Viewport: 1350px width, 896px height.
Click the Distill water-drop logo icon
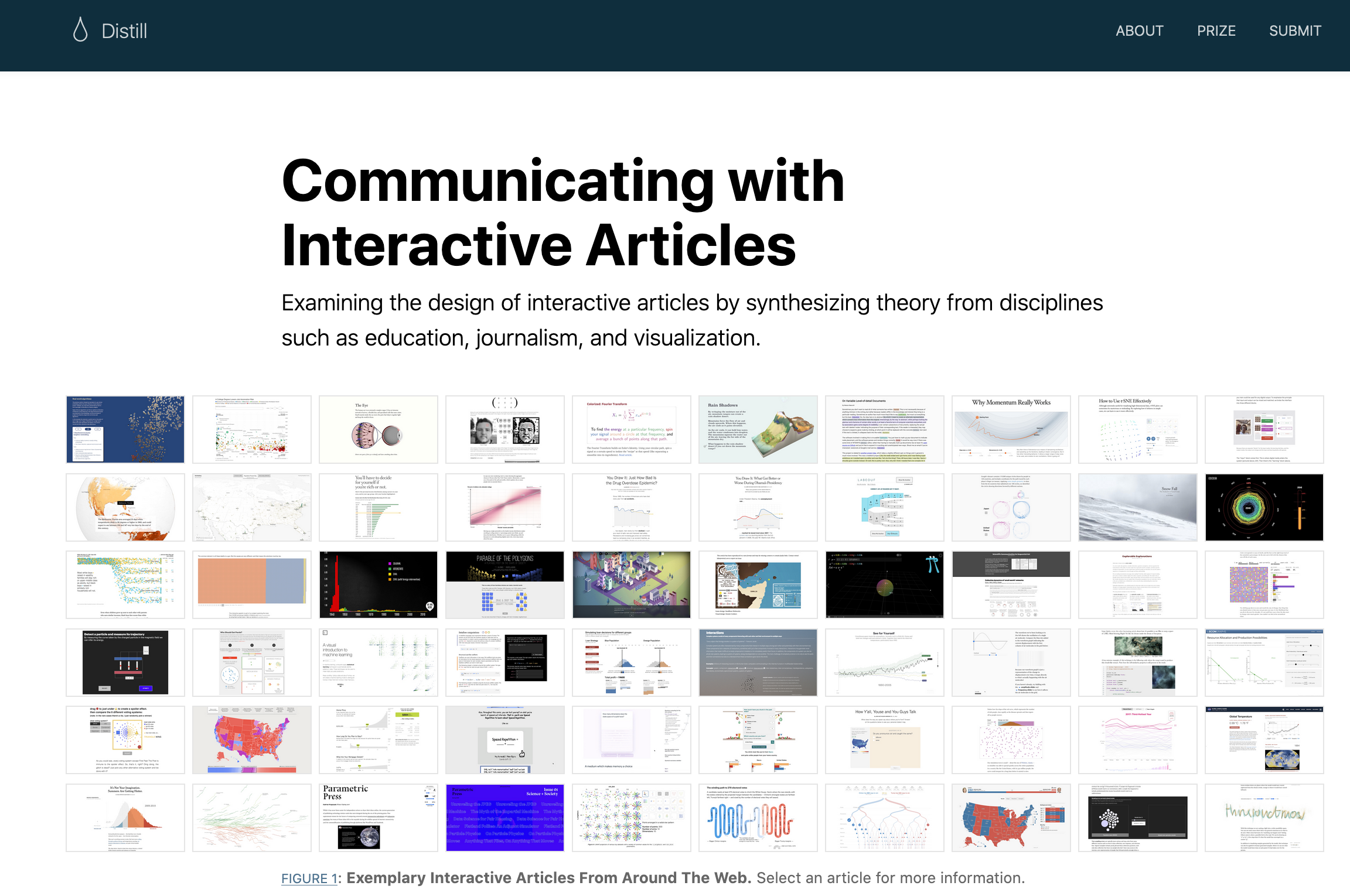click(x=80, y=30)
